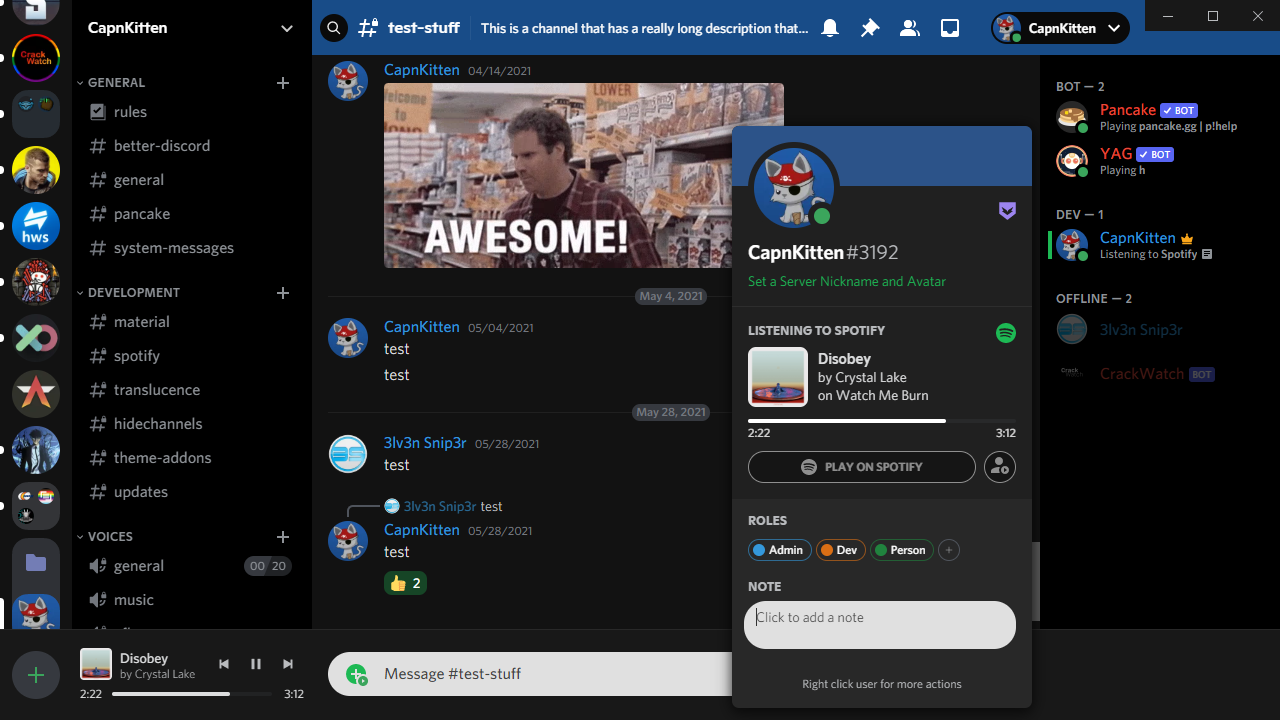This screenshot has width=1280, height=720.
Task: Click the listen along icon beside Play on Spotify
Action: [x=1000, y=467]
